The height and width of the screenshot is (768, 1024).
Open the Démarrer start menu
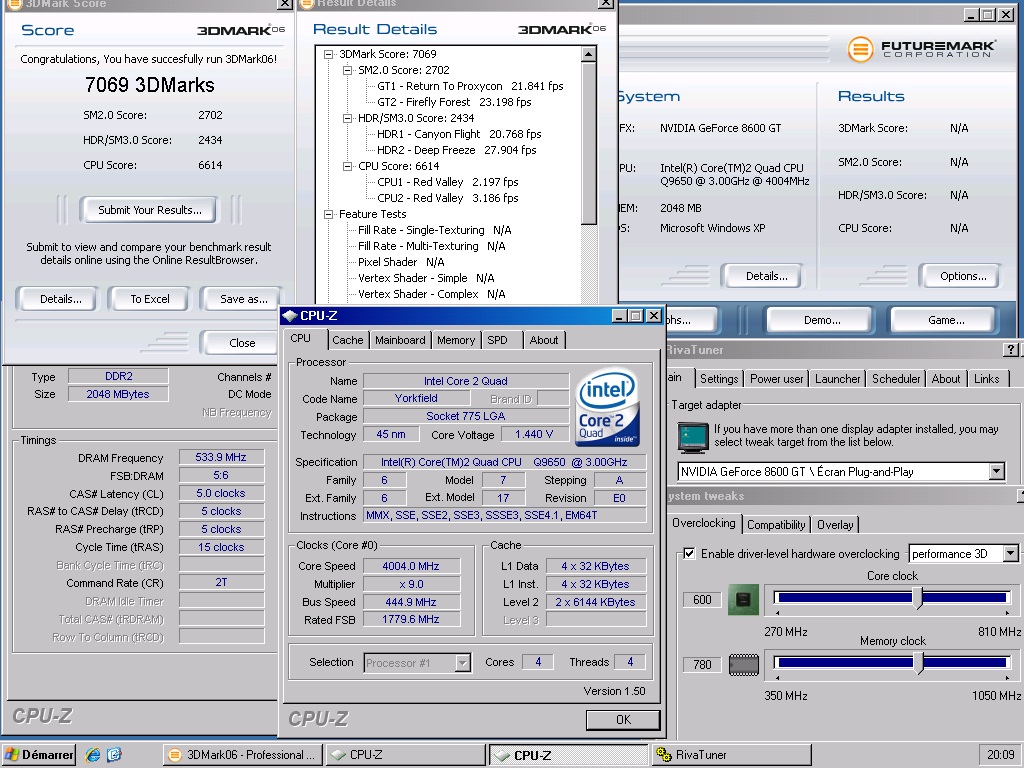pyautogui.click(x=39, y=755)
